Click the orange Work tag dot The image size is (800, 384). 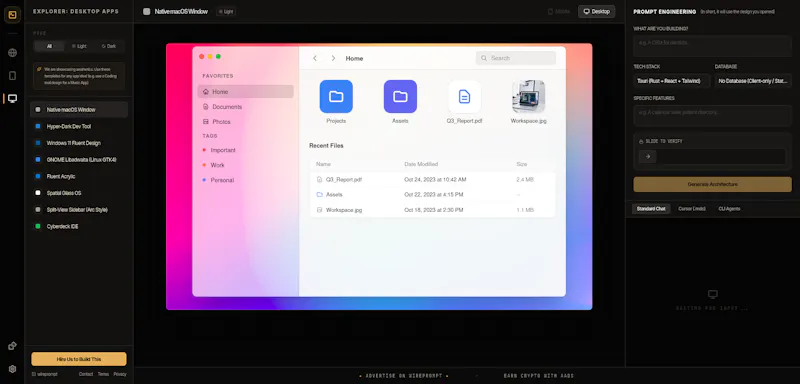204,165
